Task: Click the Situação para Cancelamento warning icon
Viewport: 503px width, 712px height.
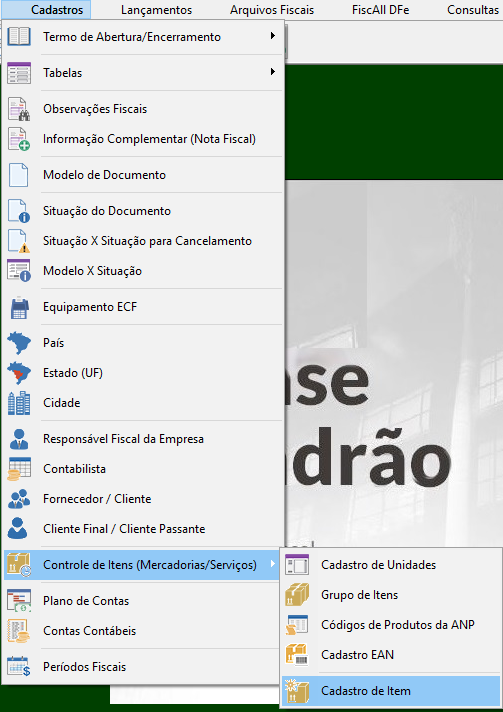Action: point(19,241)
